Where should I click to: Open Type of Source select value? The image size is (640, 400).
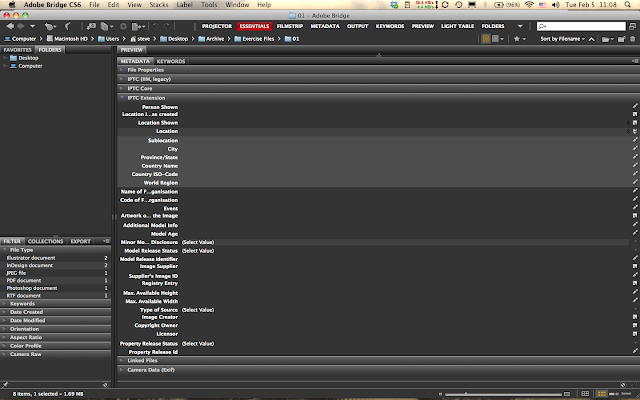coord(198,310)
